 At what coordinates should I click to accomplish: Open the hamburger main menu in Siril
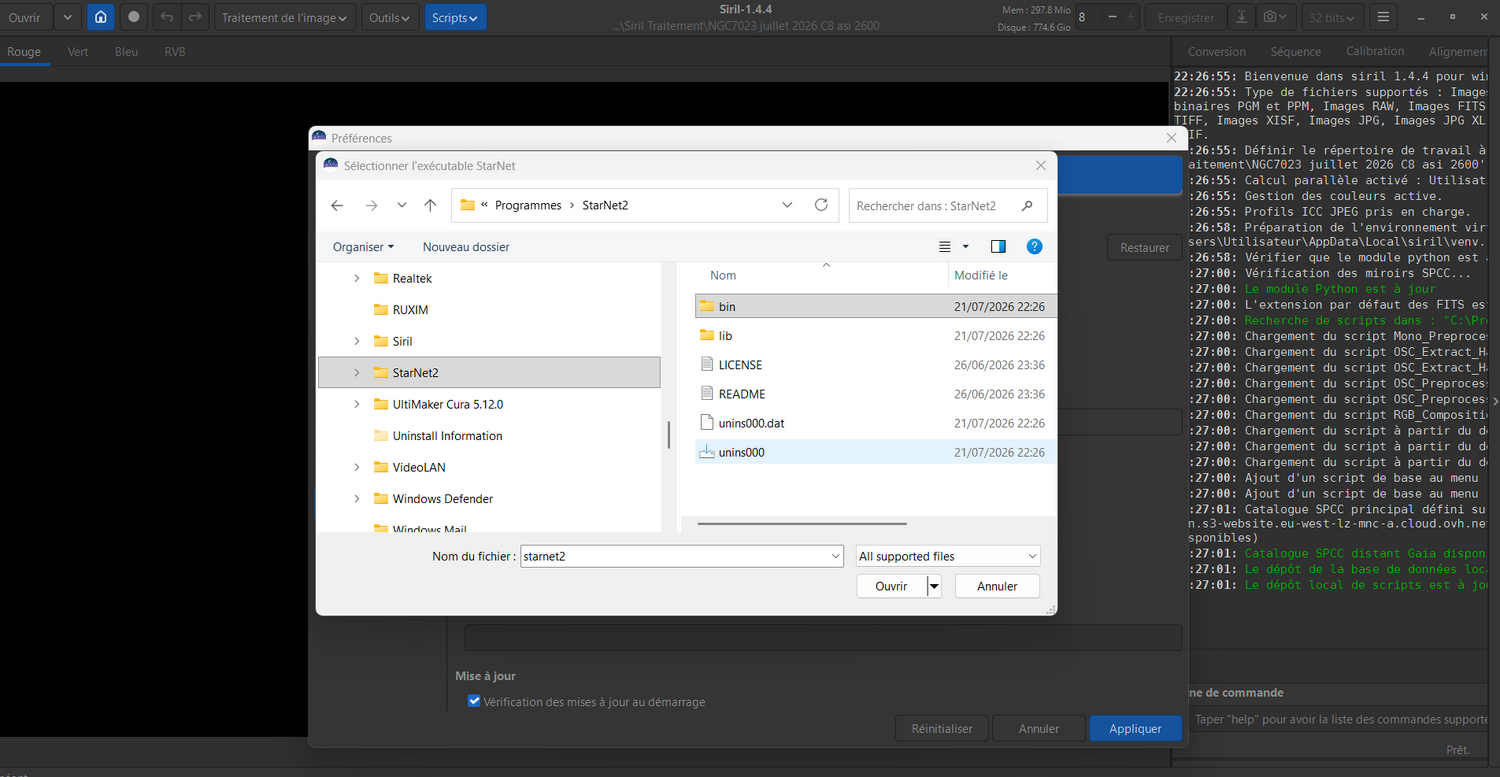[1383, 17]
